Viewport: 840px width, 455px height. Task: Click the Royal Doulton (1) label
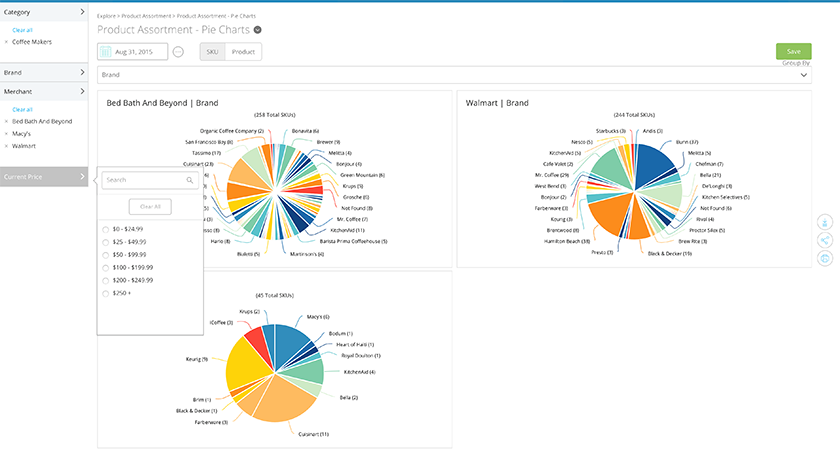[361, 356]
